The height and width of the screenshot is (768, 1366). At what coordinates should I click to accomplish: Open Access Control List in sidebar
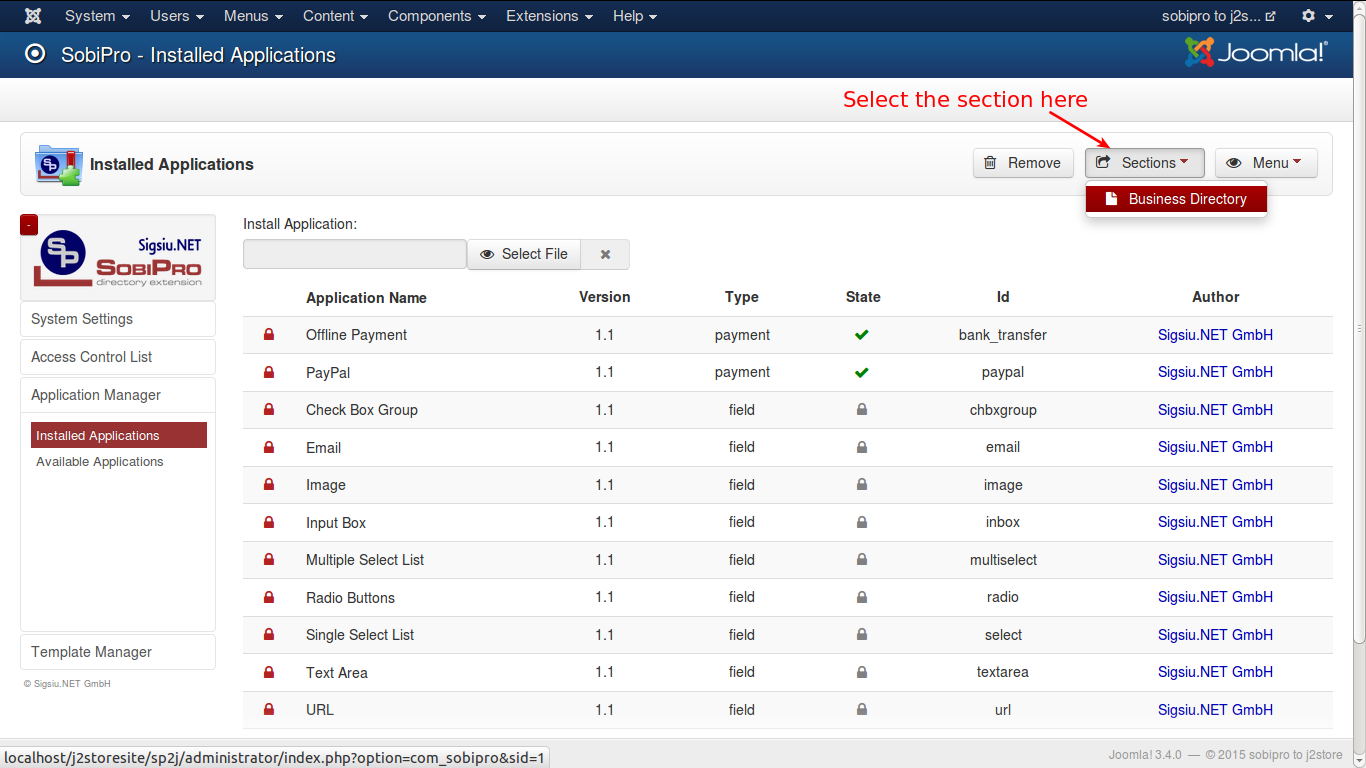pyautogui.click(x=118, y=357)
